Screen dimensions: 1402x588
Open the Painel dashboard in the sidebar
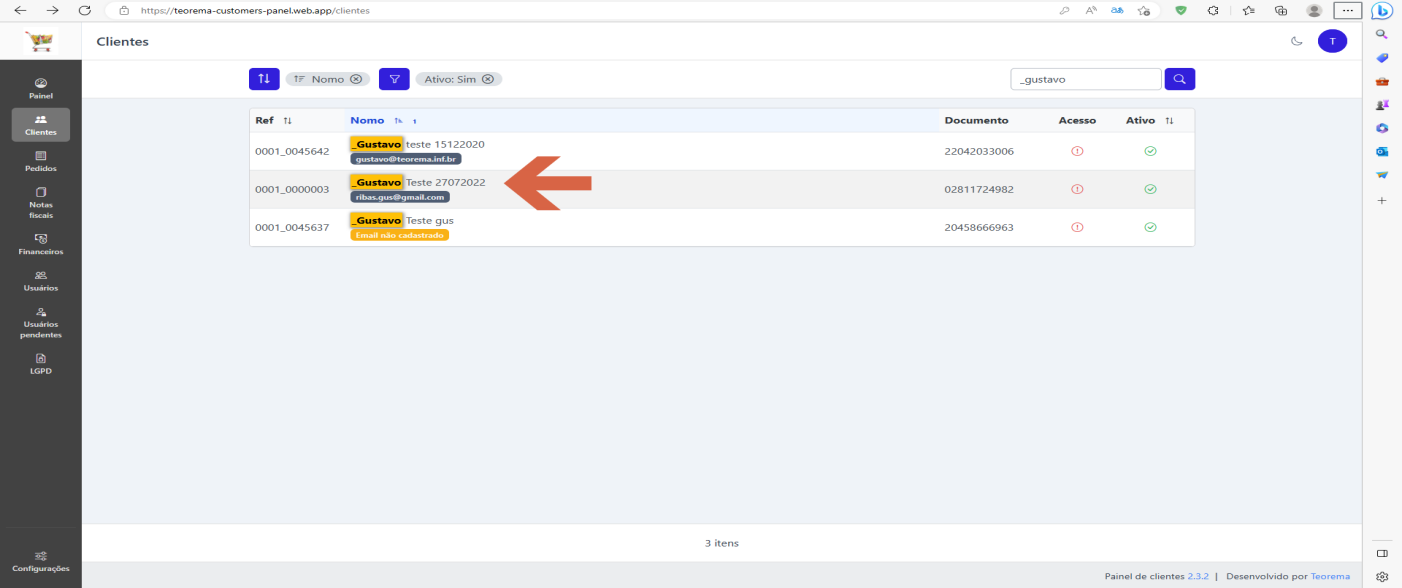click(41, 89)
